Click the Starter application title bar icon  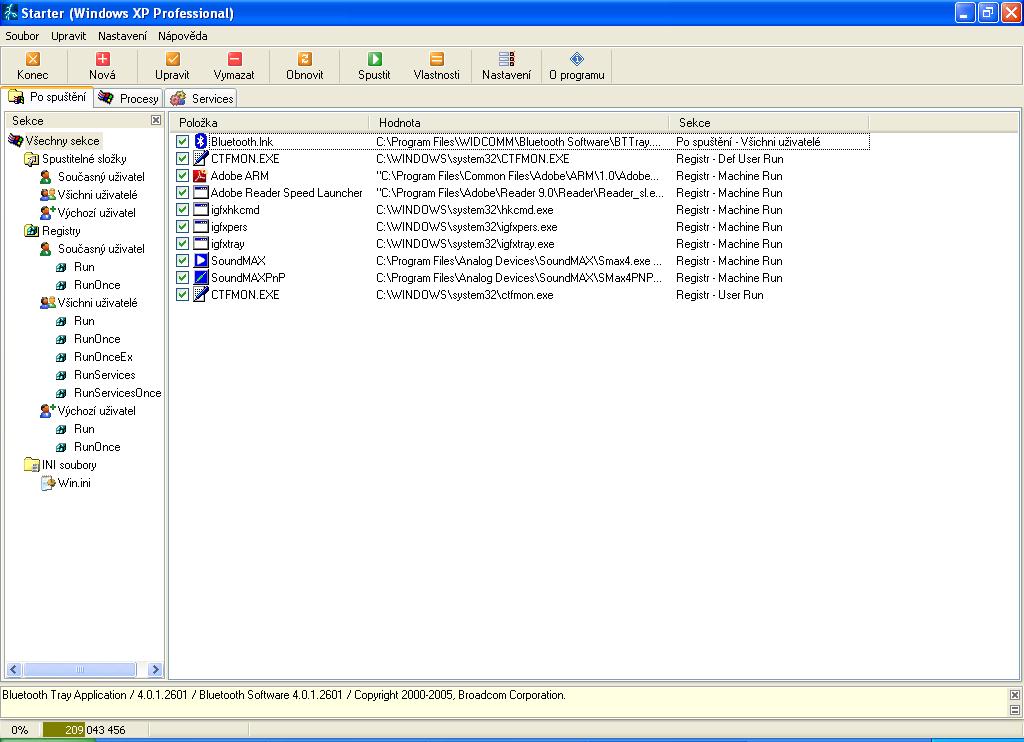[x=10, y=12]
